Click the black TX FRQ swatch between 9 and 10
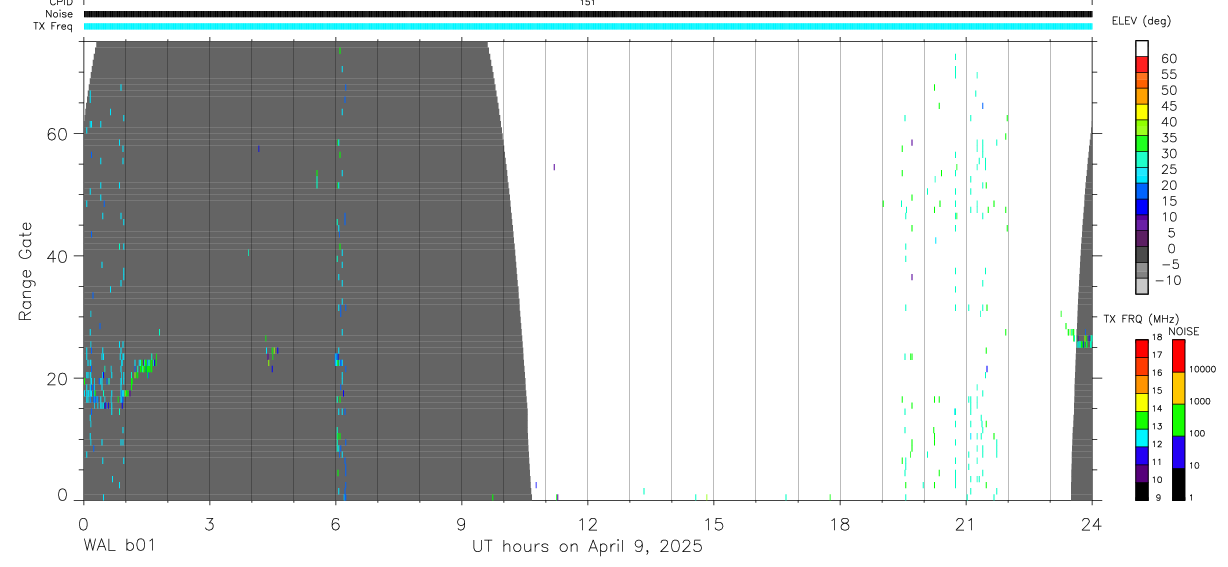Image resolution: width=1228 pixels, height=567 pixels. point(1142,489)
